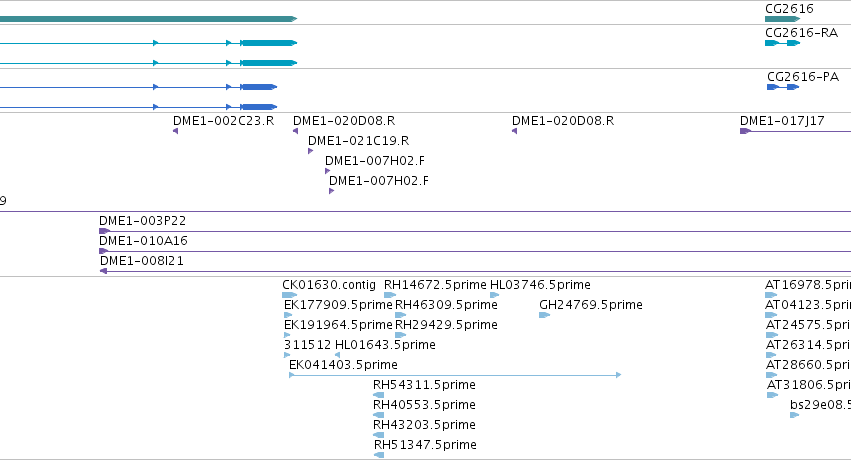The width and height of the screenshot is (851, 460).
Task: Click the CG2616-PA protein label
Action: coord(803,76)
